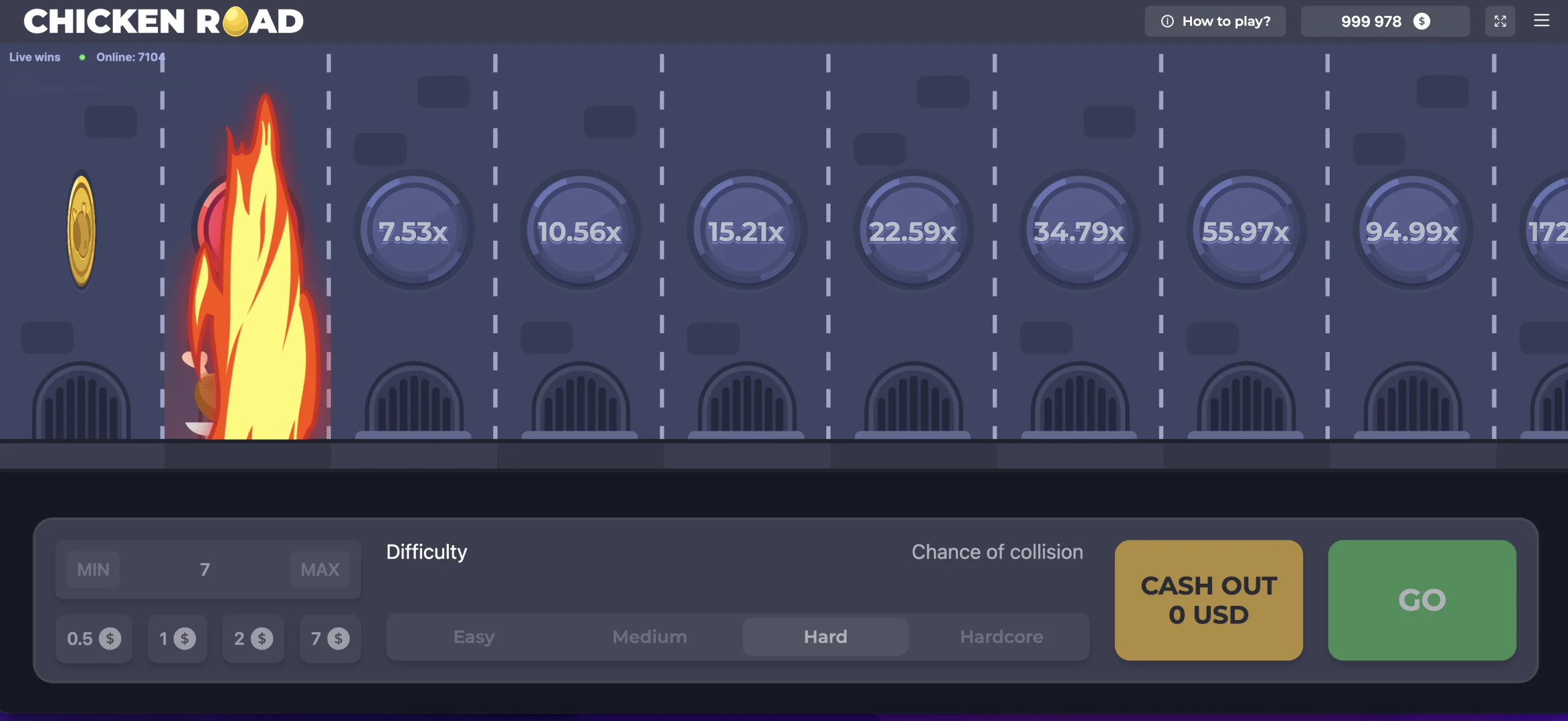Click the 55.97x multiplier manhole
Image resolution: width=1568 pixels, height=721 pixels.
pos(1246,232)
